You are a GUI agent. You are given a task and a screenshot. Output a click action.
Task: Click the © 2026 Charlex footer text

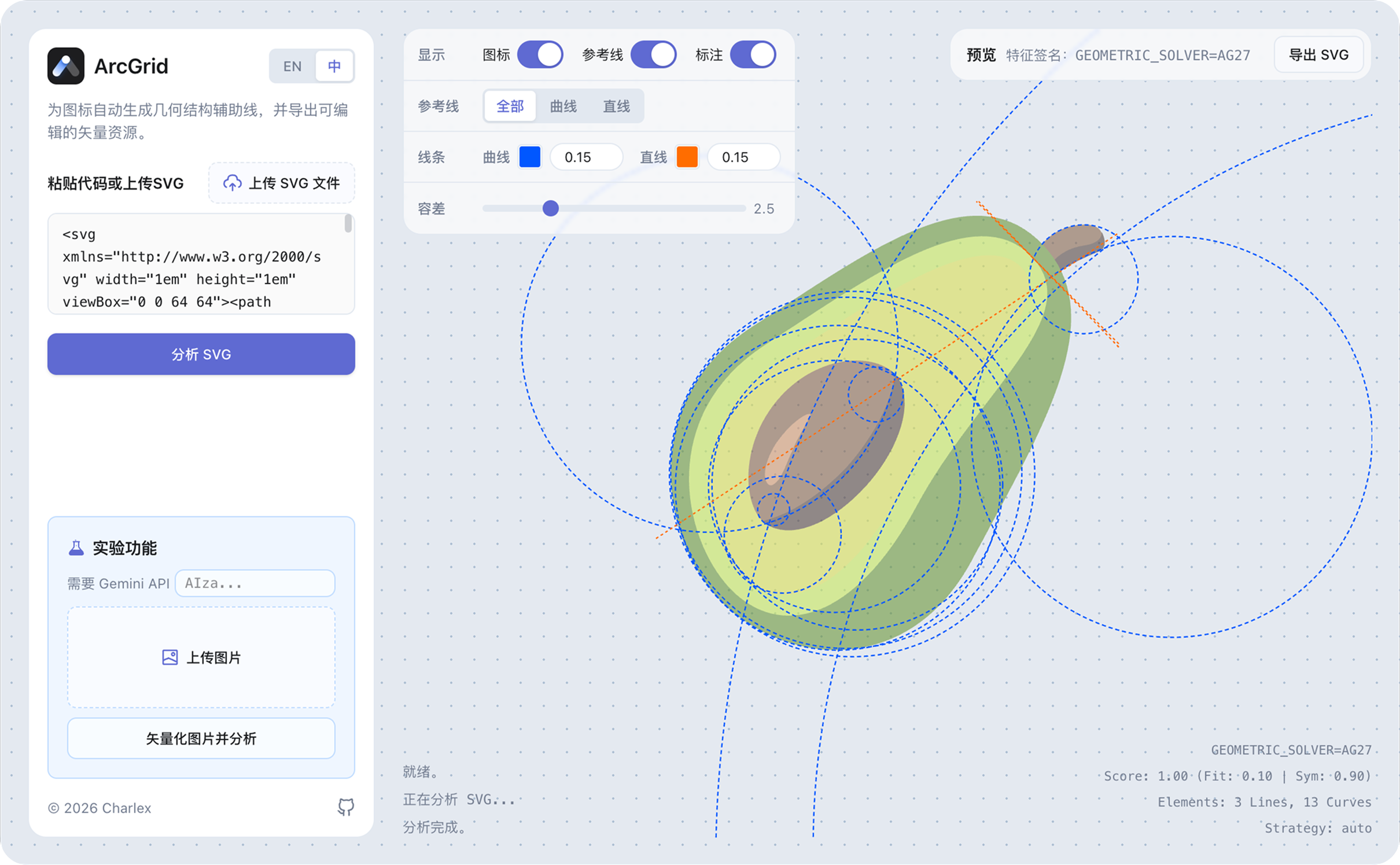point(100,808)
